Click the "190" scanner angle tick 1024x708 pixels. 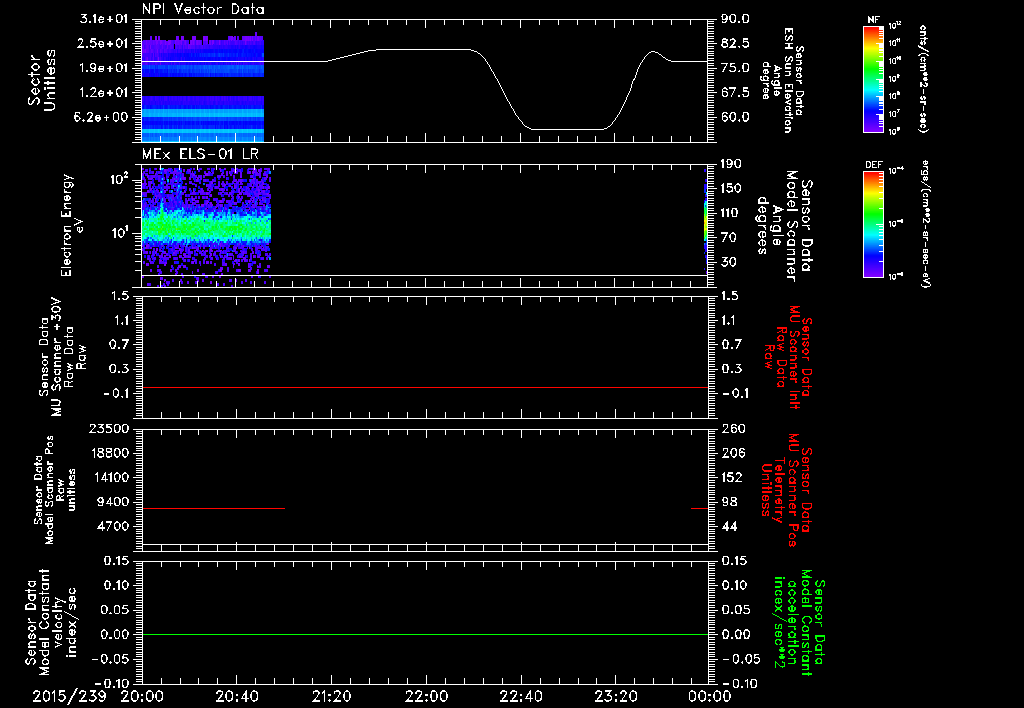pyautogui.click(x=731, y=164)
